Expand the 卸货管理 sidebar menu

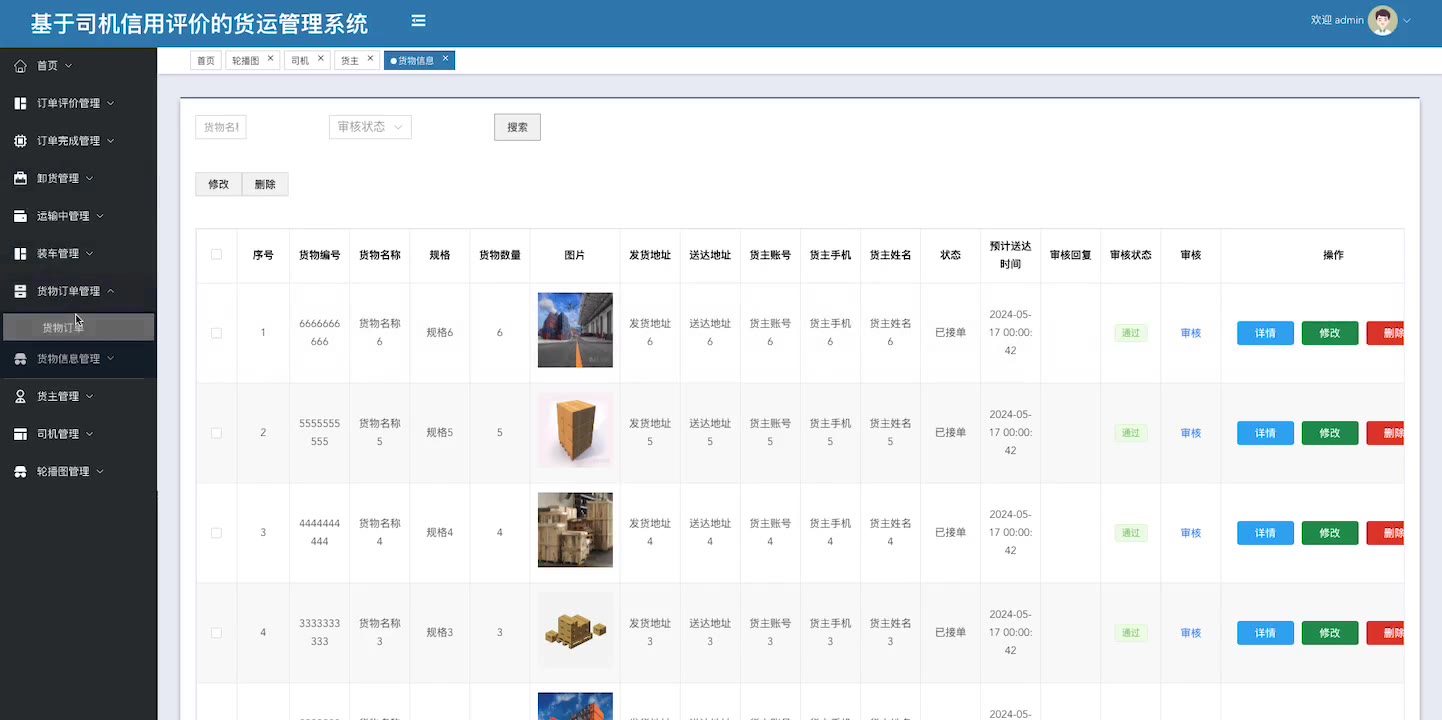[89, 178]
